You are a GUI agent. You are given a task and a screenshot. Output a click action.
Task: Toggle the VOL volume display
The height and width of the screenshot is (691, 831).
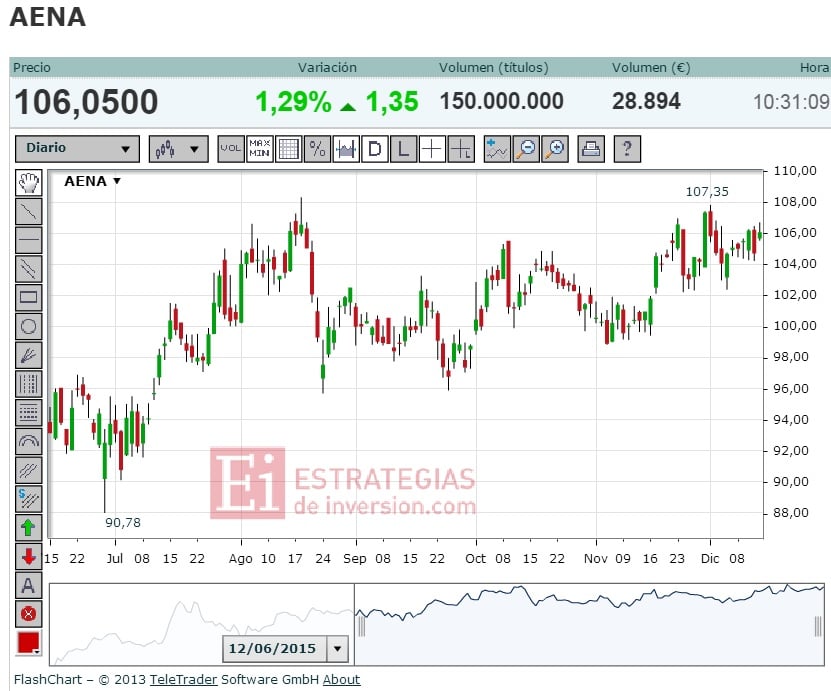tap(231, 149)
